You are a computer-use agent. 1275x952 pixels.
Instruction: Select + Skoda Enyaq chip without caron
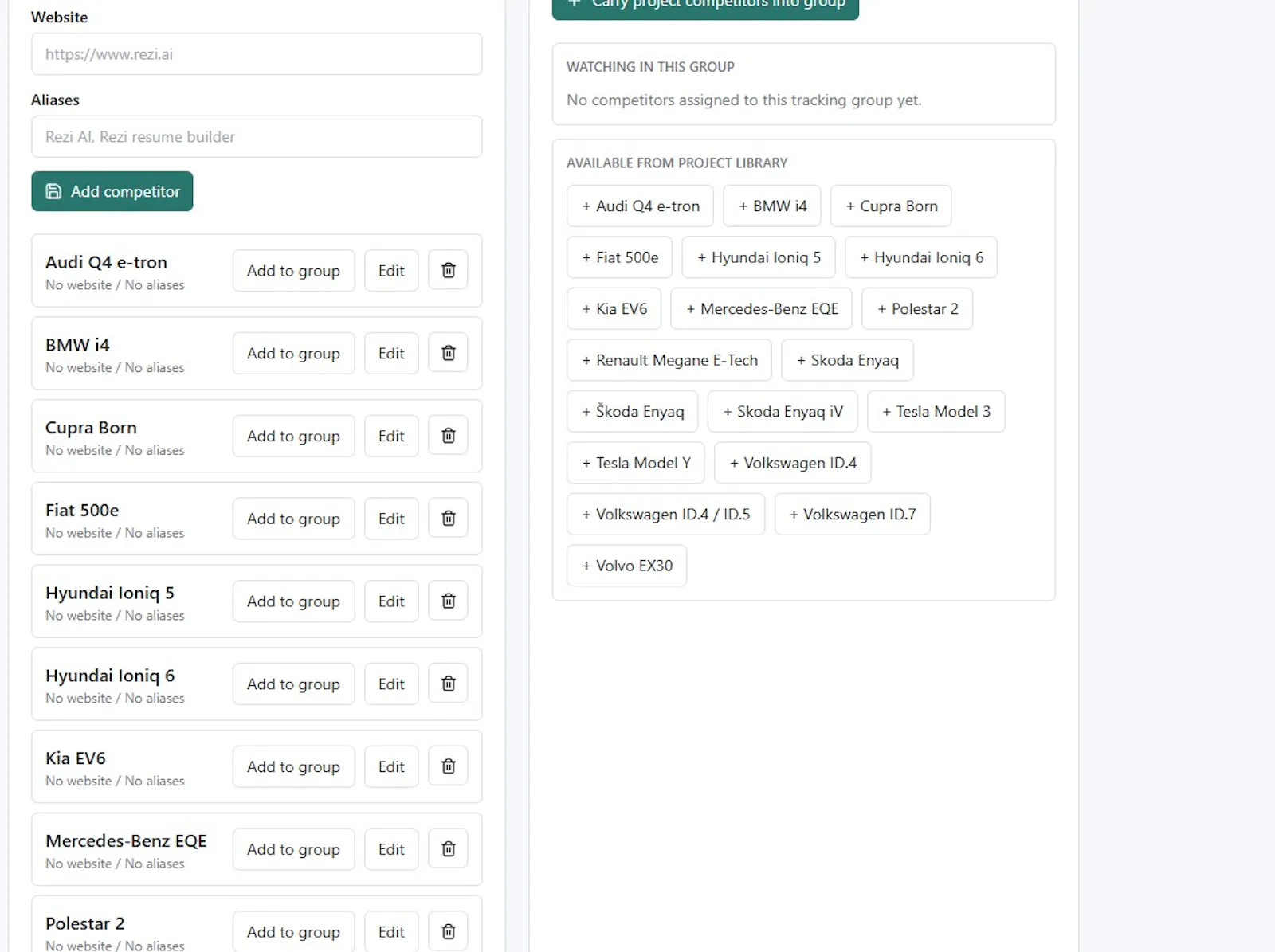847,360
